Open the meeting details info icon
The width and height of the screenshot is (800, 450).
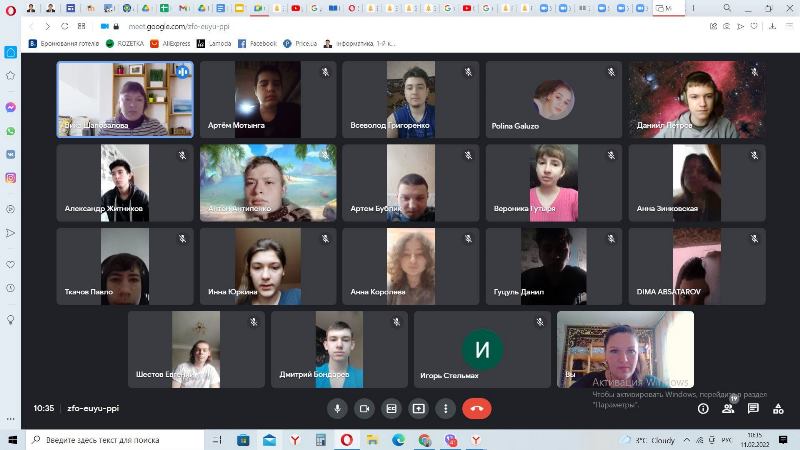tap(703, 408)
